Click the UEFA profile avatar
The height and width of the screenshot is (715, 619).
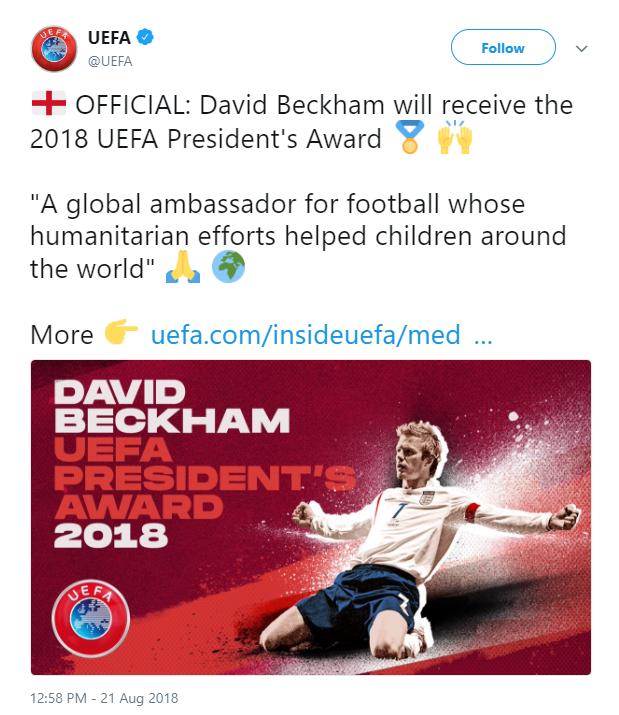pyautogui.click(x=53, y=48)
